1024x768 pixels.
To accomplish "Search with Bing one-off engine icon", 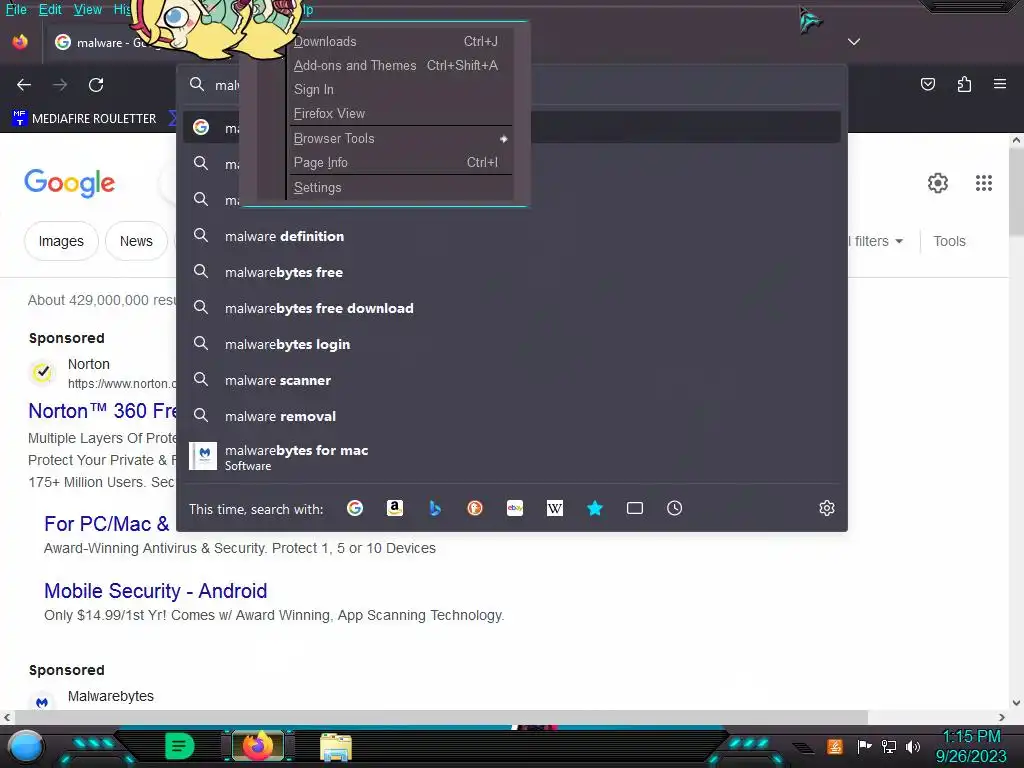I will pyautogui.click(x=435, y=508).
